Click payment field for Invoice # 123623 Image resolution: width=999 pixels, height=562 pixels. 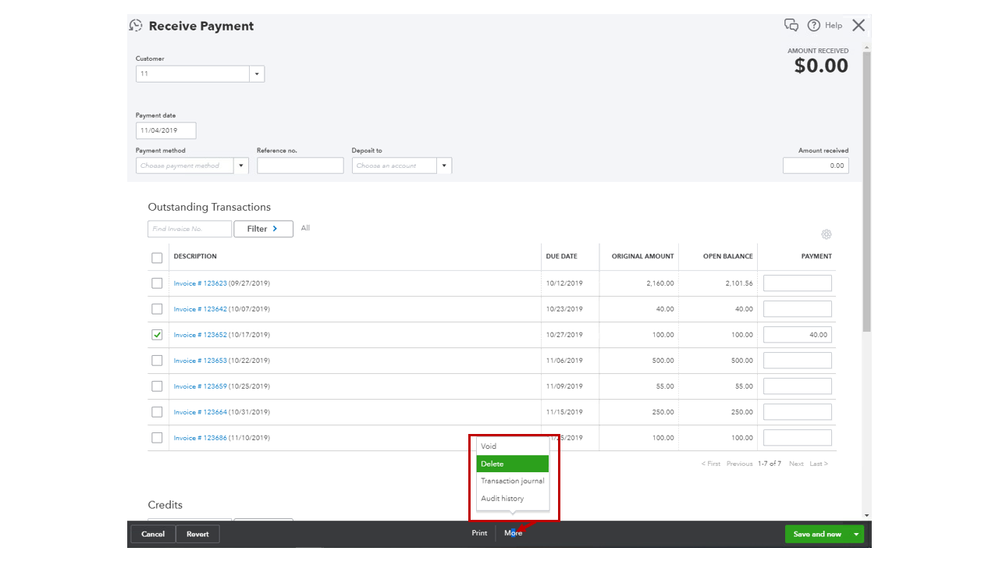click(x=797, y=284)
